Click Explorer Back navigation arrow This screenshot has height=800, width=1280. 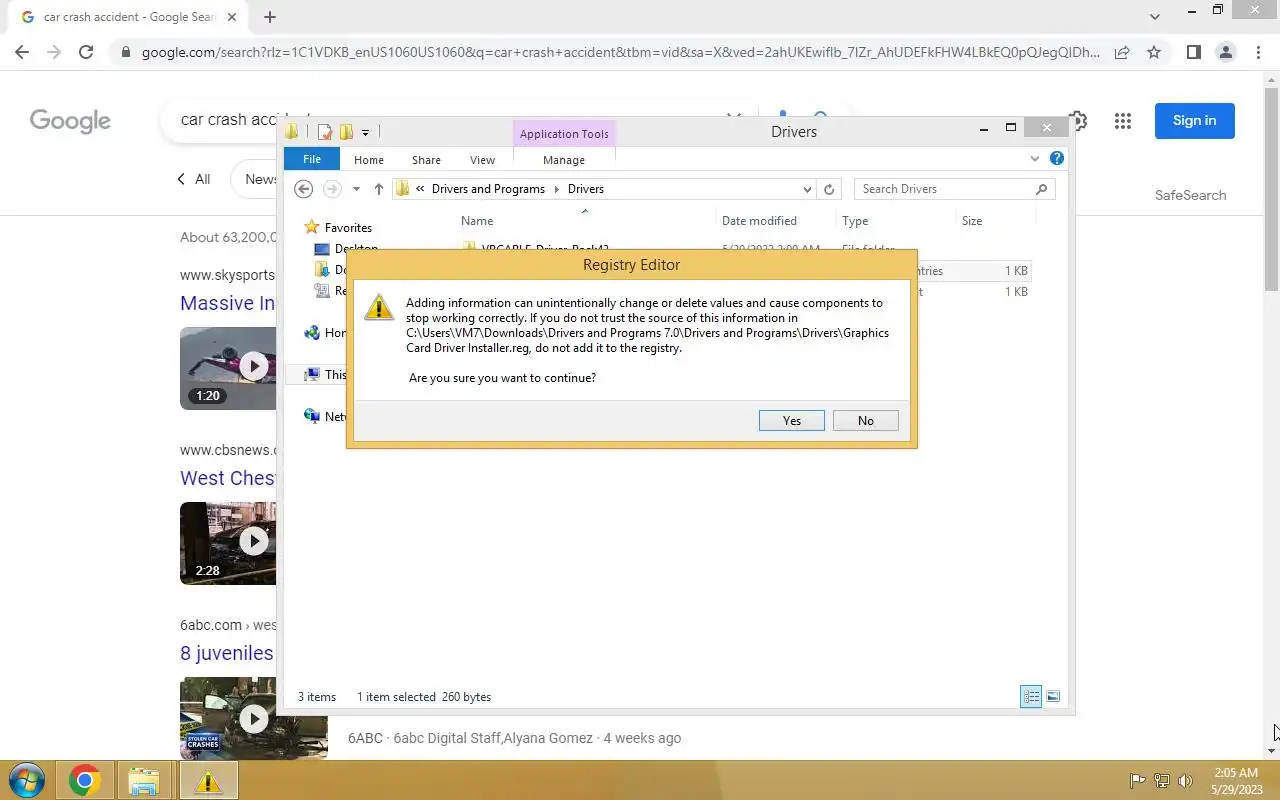[x=304, y=189]
